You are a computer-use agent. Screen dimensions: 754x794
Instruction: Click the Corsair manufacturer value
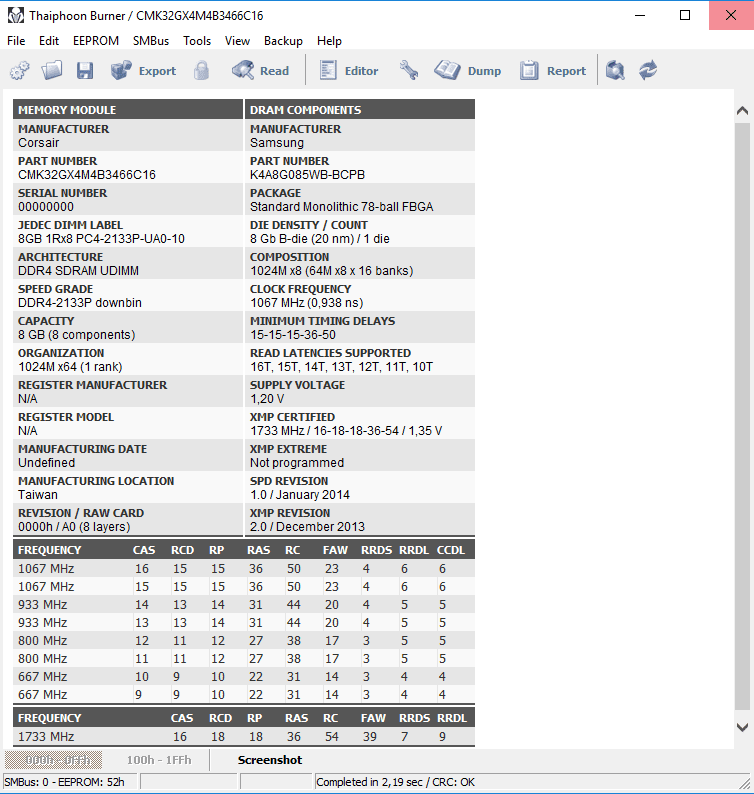(x=38, y=143)
